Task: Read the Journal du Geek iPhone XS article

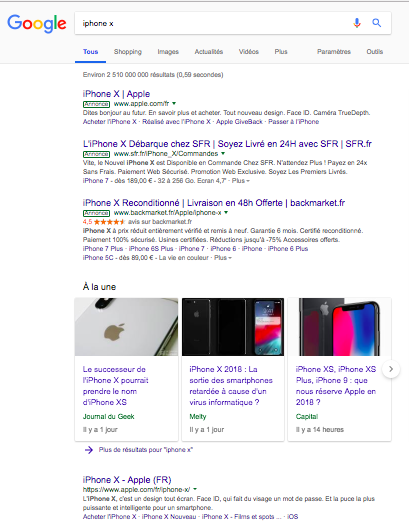Action: pyautogui.click(x=115, y=386)
